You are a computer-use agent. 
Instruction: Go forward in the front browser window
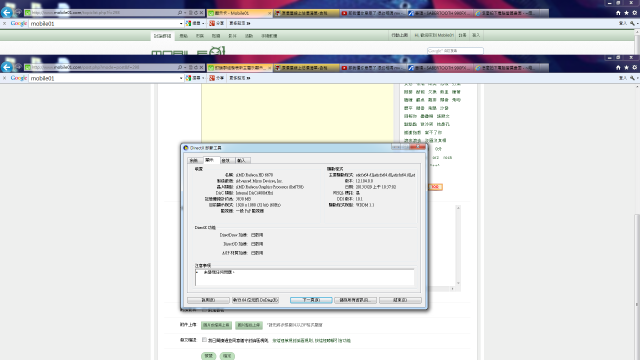(18, 67)
